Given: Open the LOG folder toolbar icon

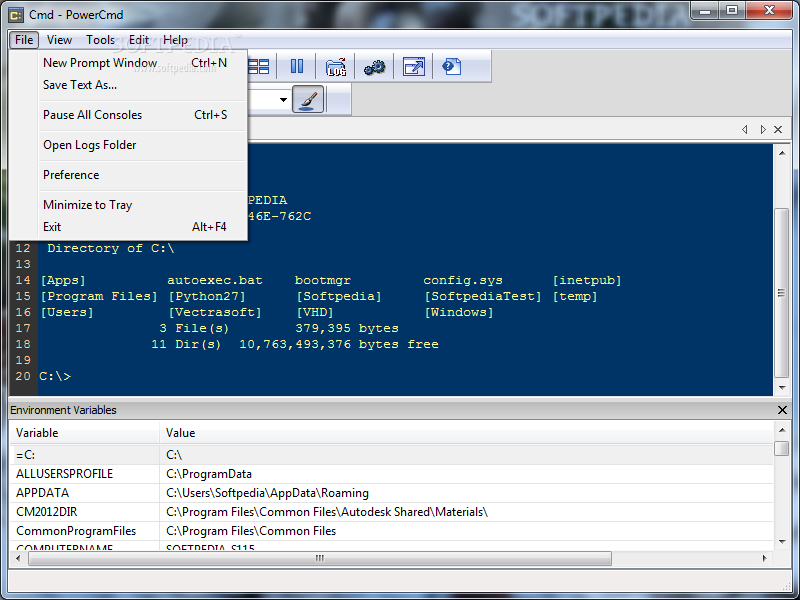Looking at the screenshot, I should click(x=336, y=67).
